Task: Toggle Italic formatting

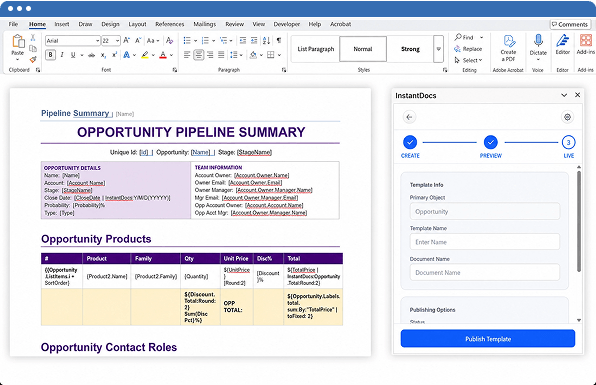Action: pos(62,55)
